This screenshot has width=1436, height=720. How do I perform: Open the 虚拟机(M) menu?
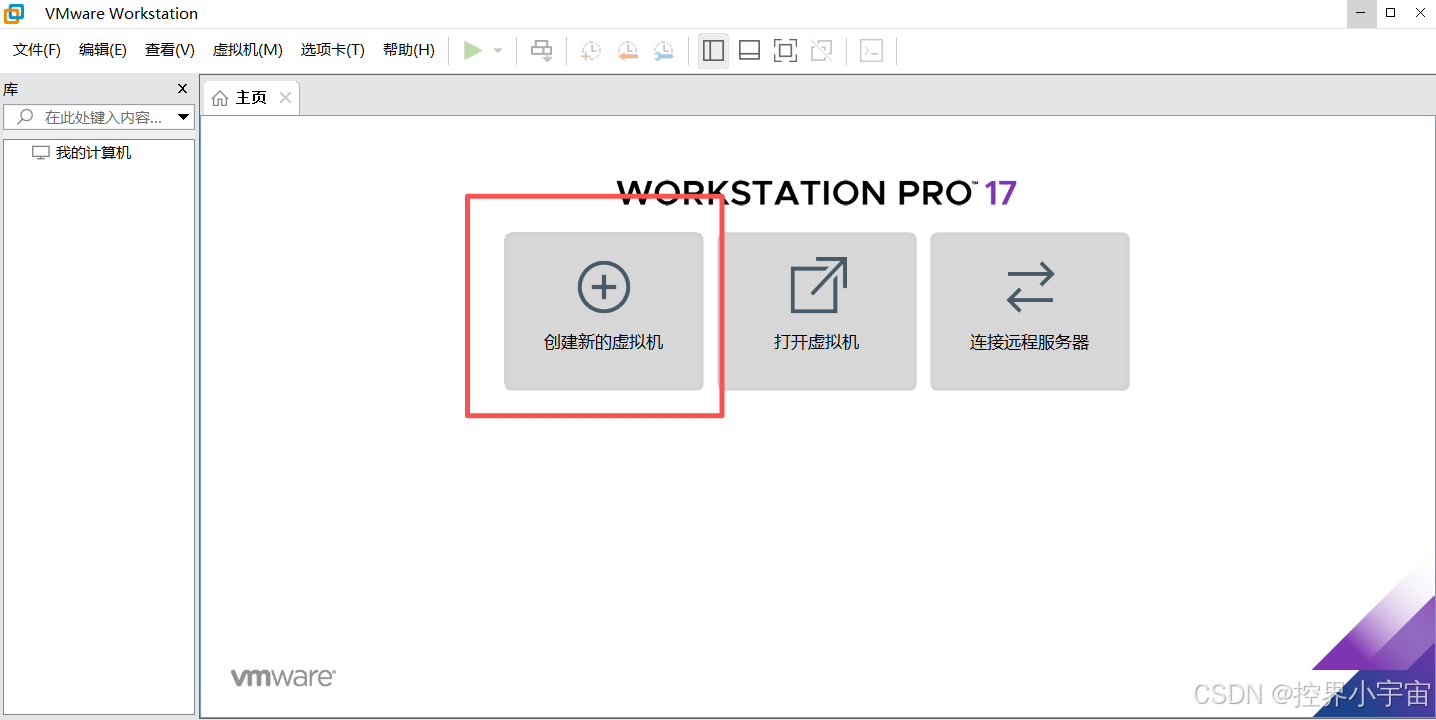pos(247,49)
